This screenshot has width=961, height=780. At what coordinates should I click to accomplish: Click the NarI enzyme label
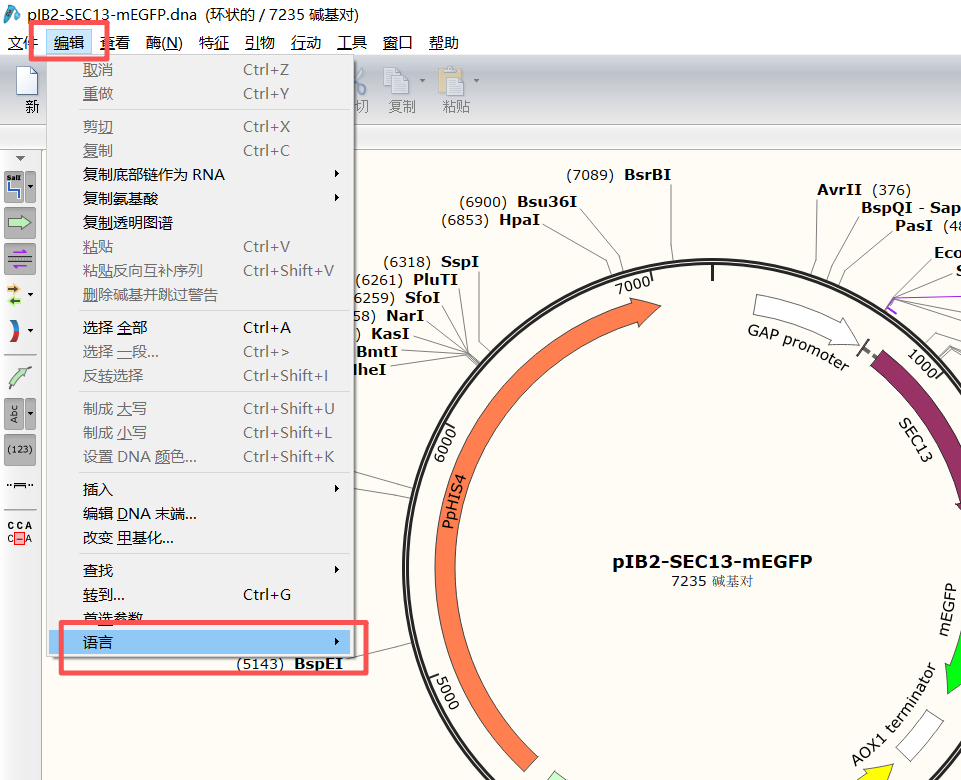coord(405,316)
